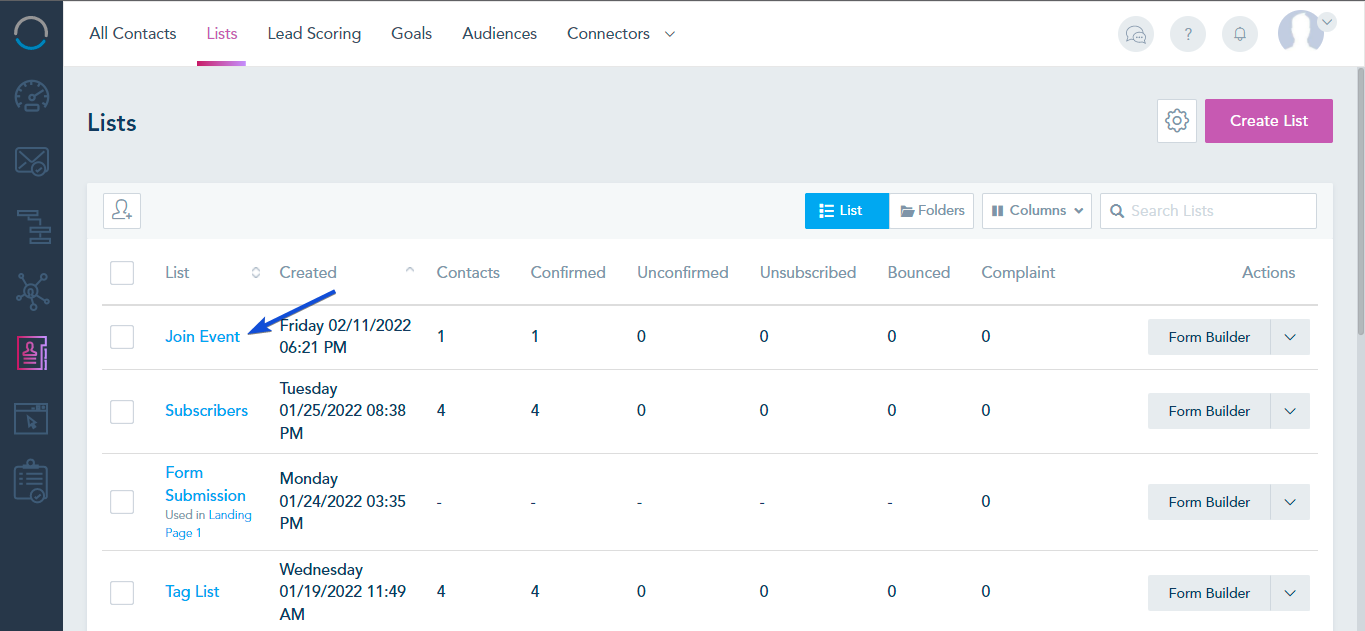Expand actions arrow for Tag List
The width and height of the screenshot is (1365, 631).
pos(1290,593)
